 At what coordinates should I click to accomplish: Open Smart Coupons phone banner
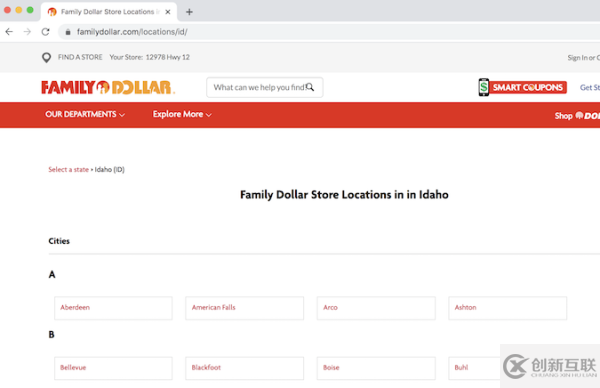coord(522,87)
